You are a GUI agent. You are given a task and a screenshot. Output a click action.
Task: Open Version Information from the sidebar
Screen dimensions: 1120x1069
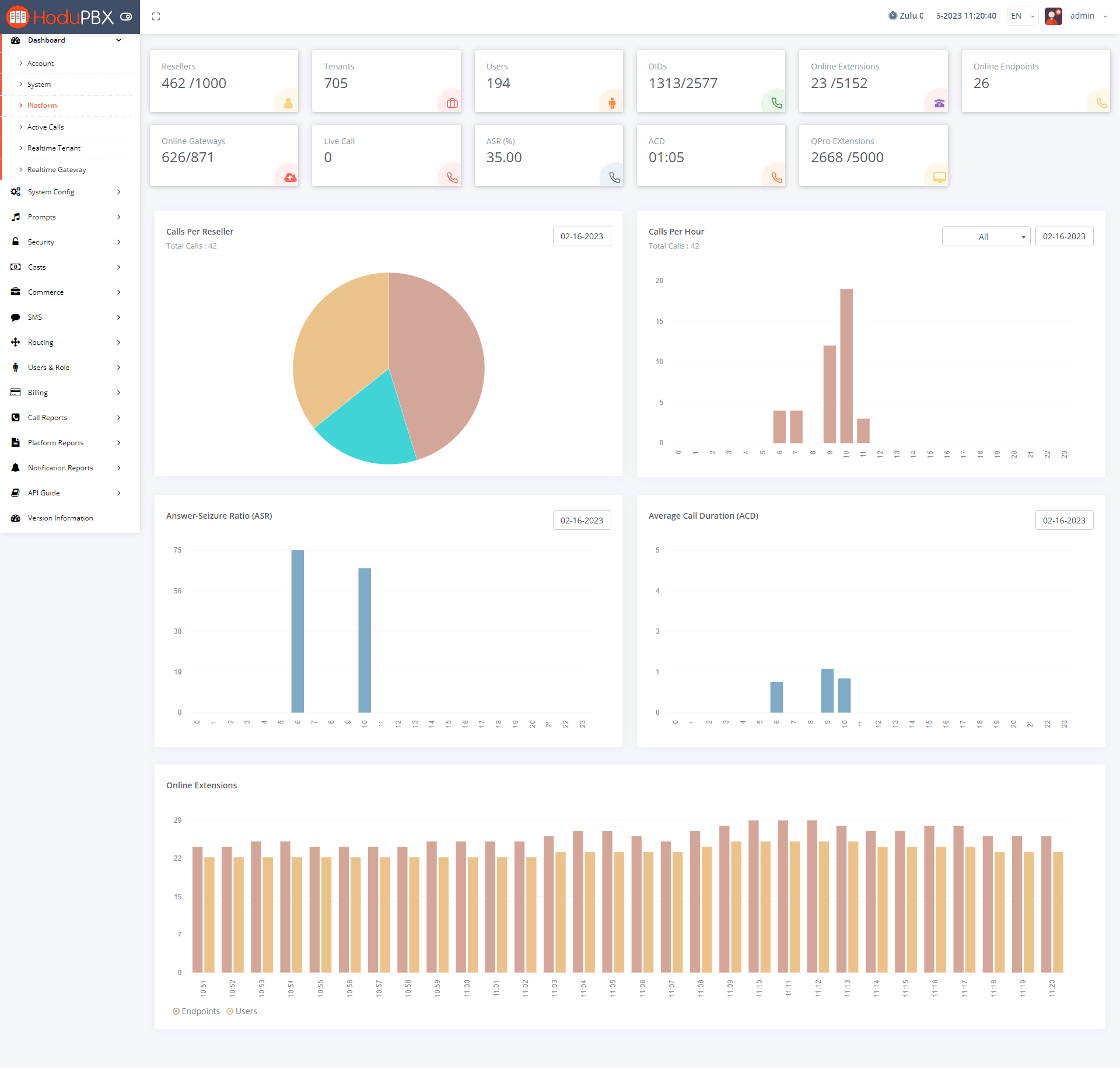pyautogui.click(x=60, y=518)
